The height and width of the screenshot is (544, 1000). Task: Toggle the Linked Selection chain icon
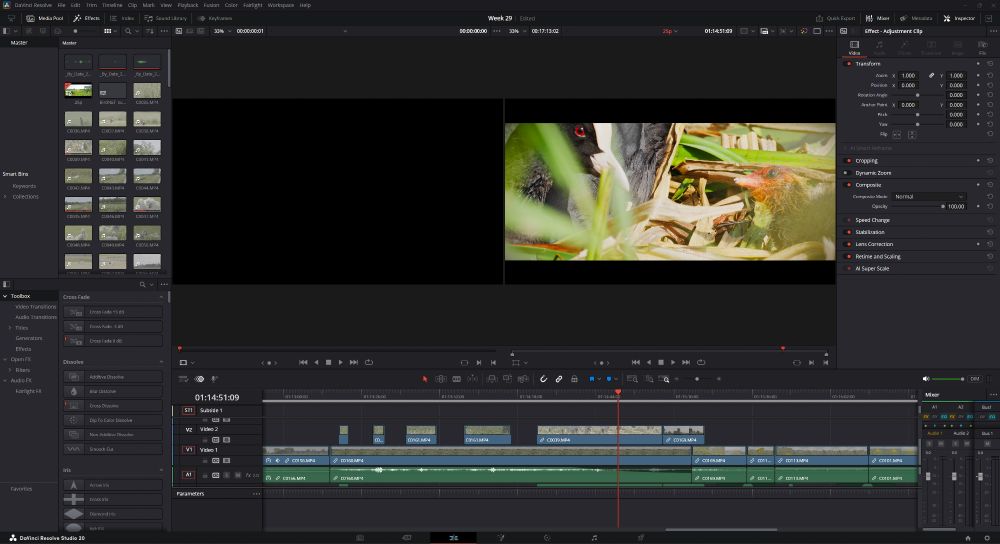[x=559, y=379]
